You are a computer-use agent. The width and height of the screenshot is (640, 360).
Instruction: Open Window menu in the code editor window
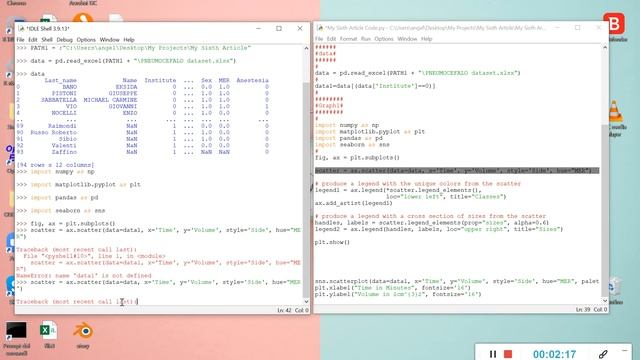click(407, 39)
